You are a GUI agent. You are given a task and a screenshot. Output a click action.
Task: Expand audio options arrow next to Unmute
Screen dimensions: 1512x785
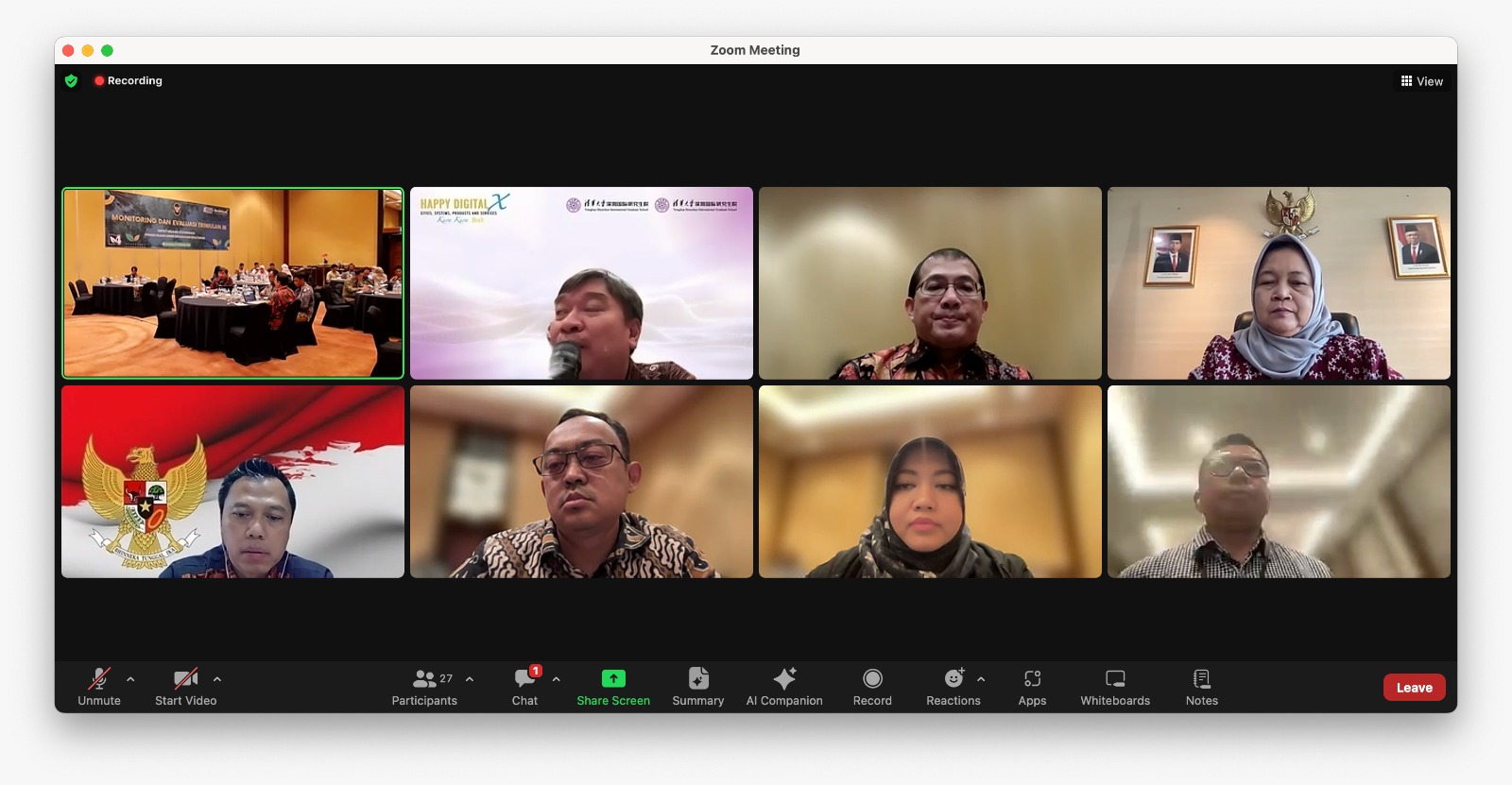coord(130,679)
